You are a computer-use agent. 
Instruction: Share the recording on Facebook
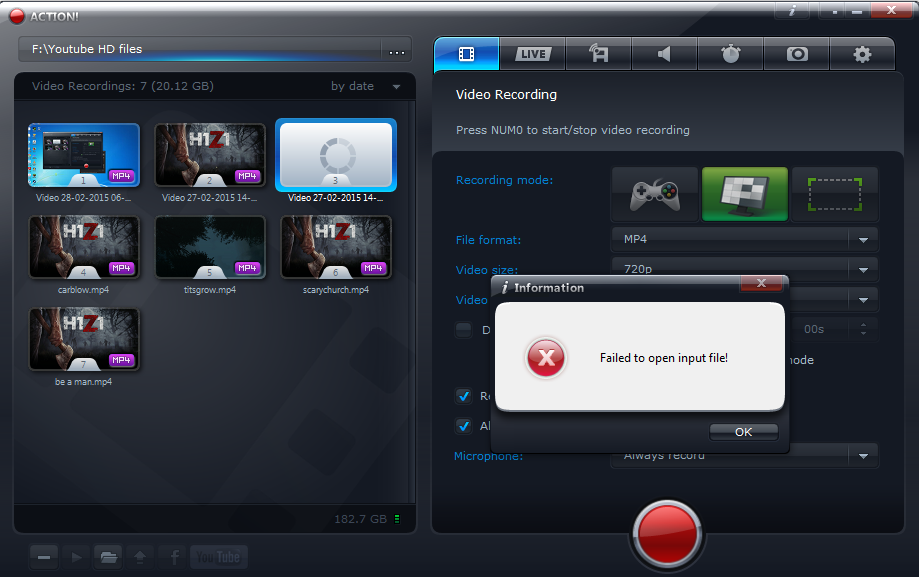pos(174,556)
